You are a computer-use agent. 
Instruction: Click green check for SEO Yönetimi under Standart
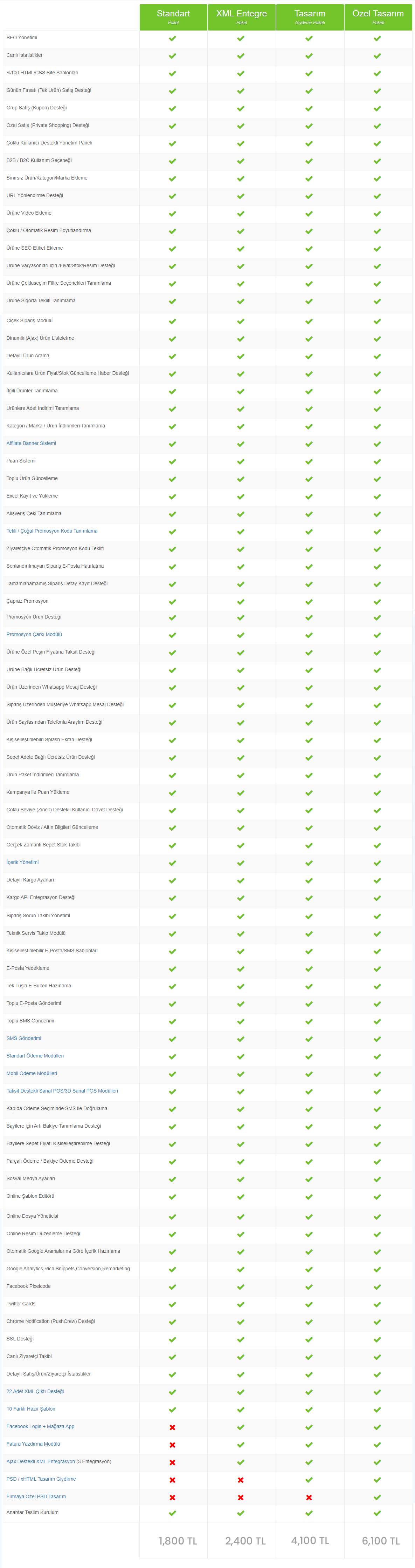point(173,38)
